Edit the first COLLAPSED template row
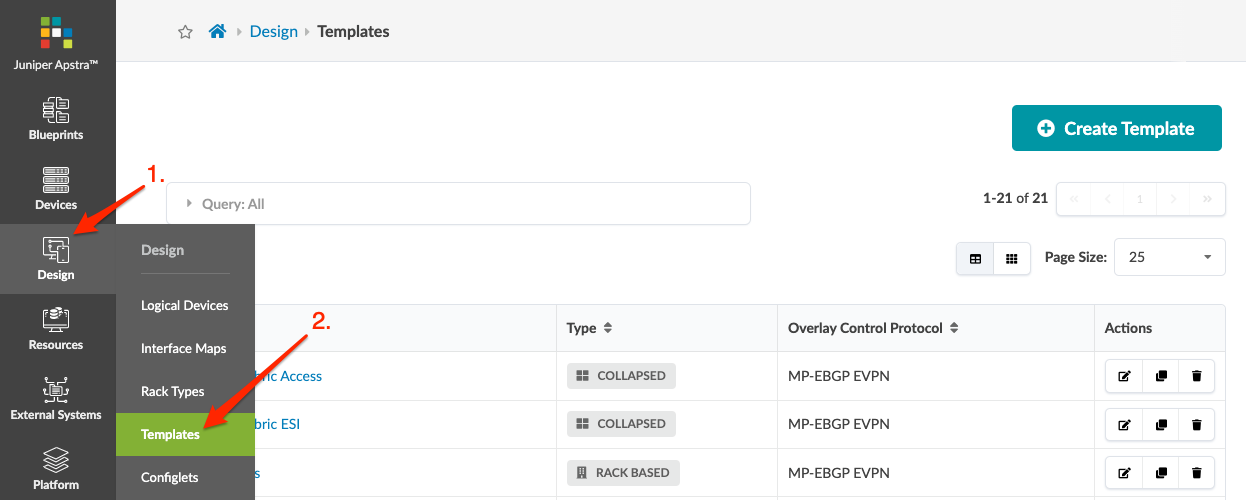Screen dimensions: 1246x500 [x=1124, y=376]
